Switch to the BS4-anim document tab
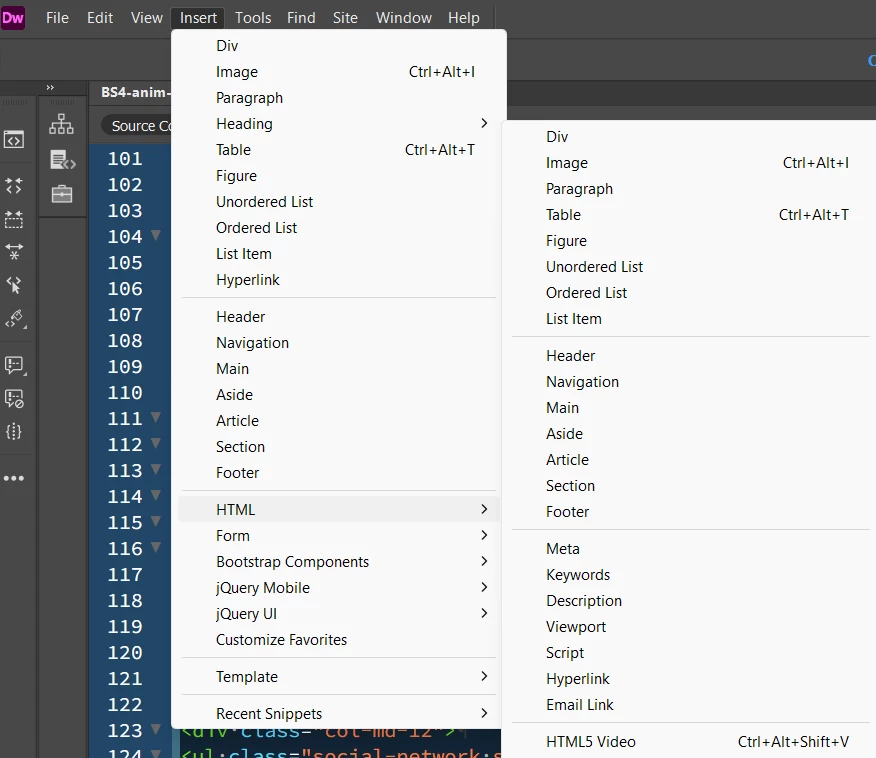This screenshot has width=876, height=758. pos(131,93)
